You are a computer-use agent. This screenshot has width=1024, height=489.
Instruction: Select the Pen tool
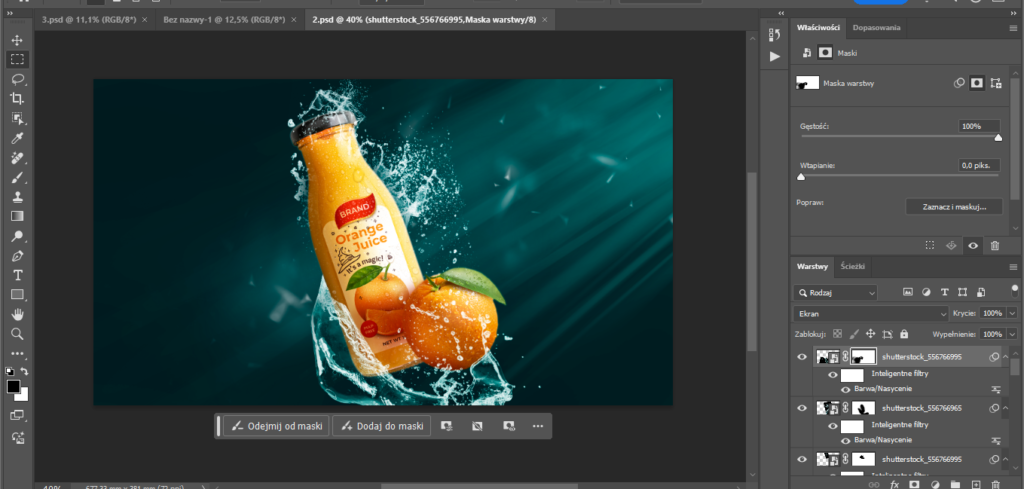tap(17, 255)
